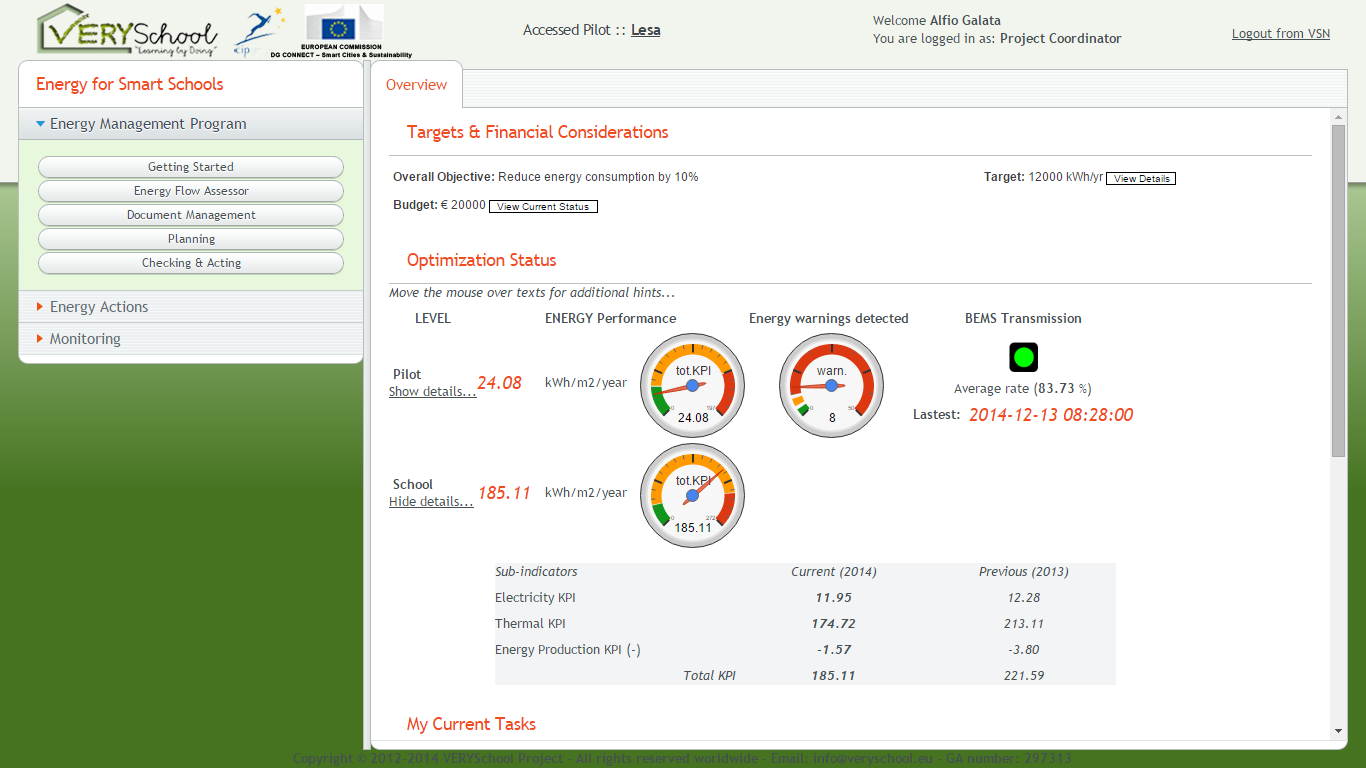The width and height of the screenshot is (1366, 768).
Task: Select the Overview tab
Action: [416, 85]
